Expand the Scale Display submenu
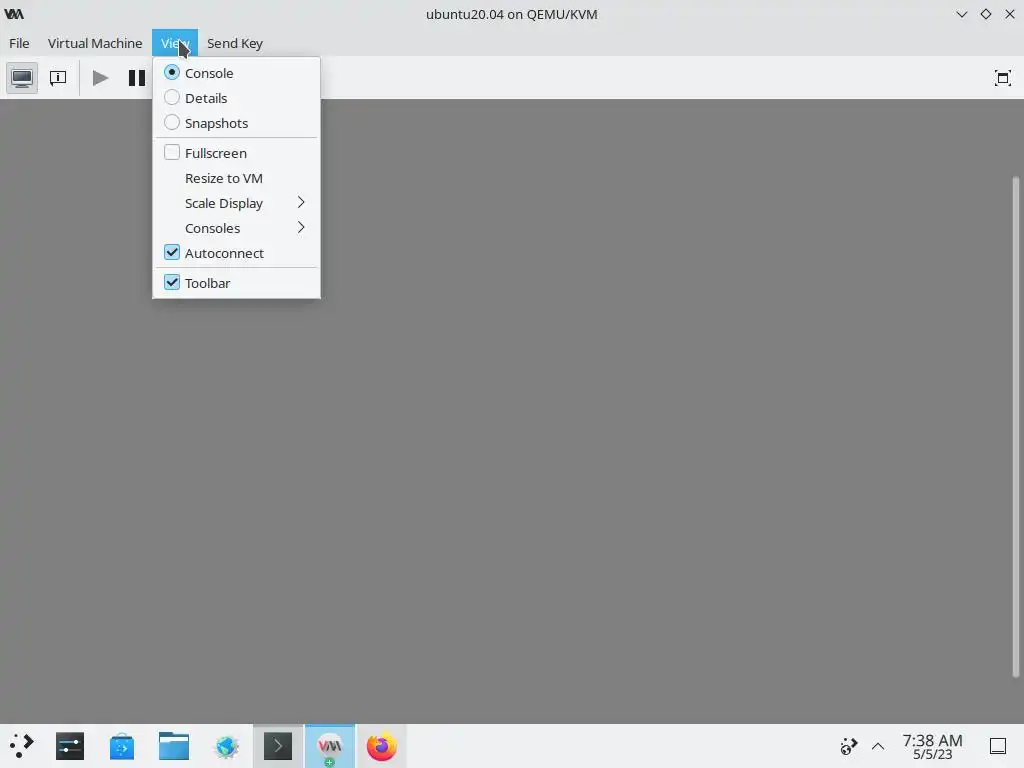Image resolution: width=1024 pixels, height=768 pixels. (x=236, y=203)
